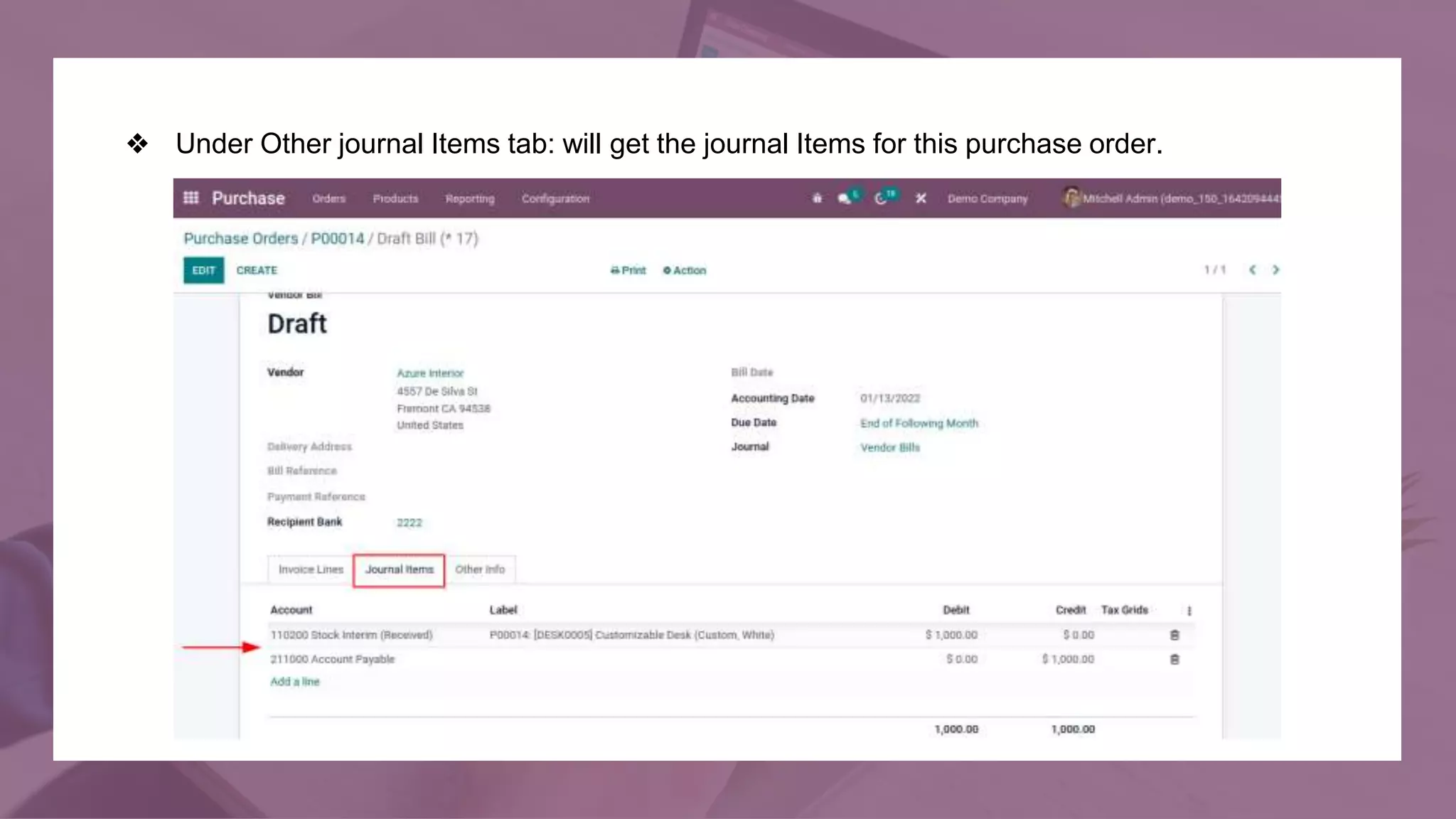1456x819 pixels.
Task: Go to next record arrow
Action: pos(1275,269)
